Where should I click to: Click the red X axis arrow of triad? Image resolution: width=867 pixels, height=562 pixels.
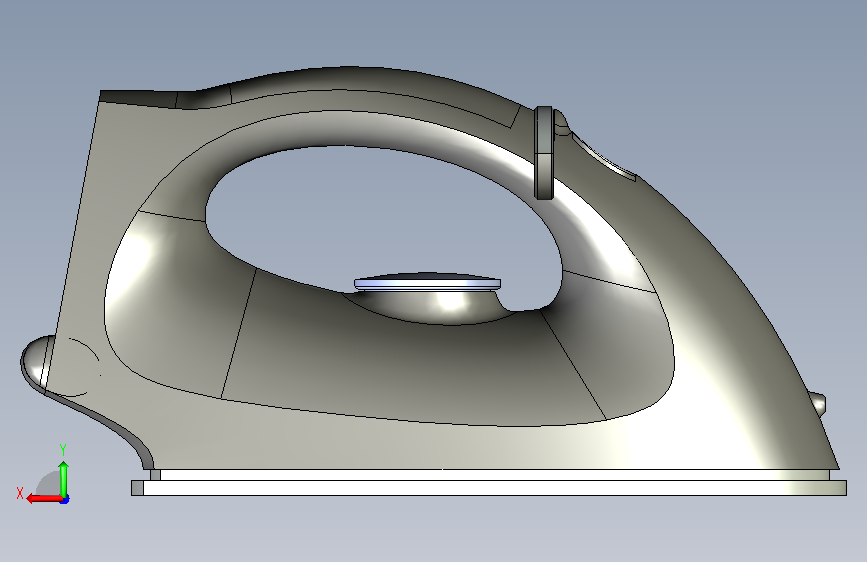(x=44, y=499)
